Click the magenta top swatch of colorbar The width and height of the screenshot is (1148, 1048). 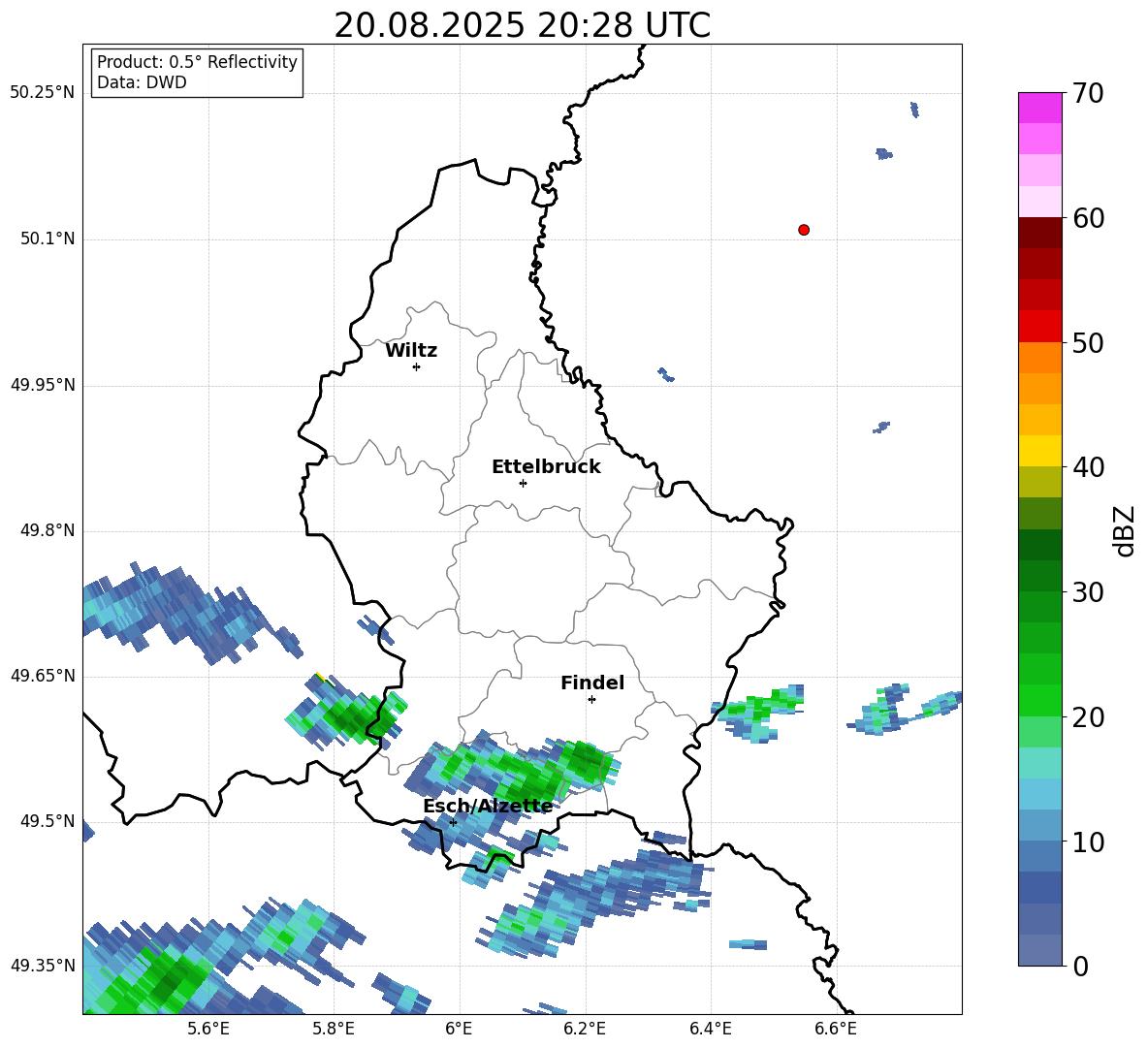[x=1039, y=108]
